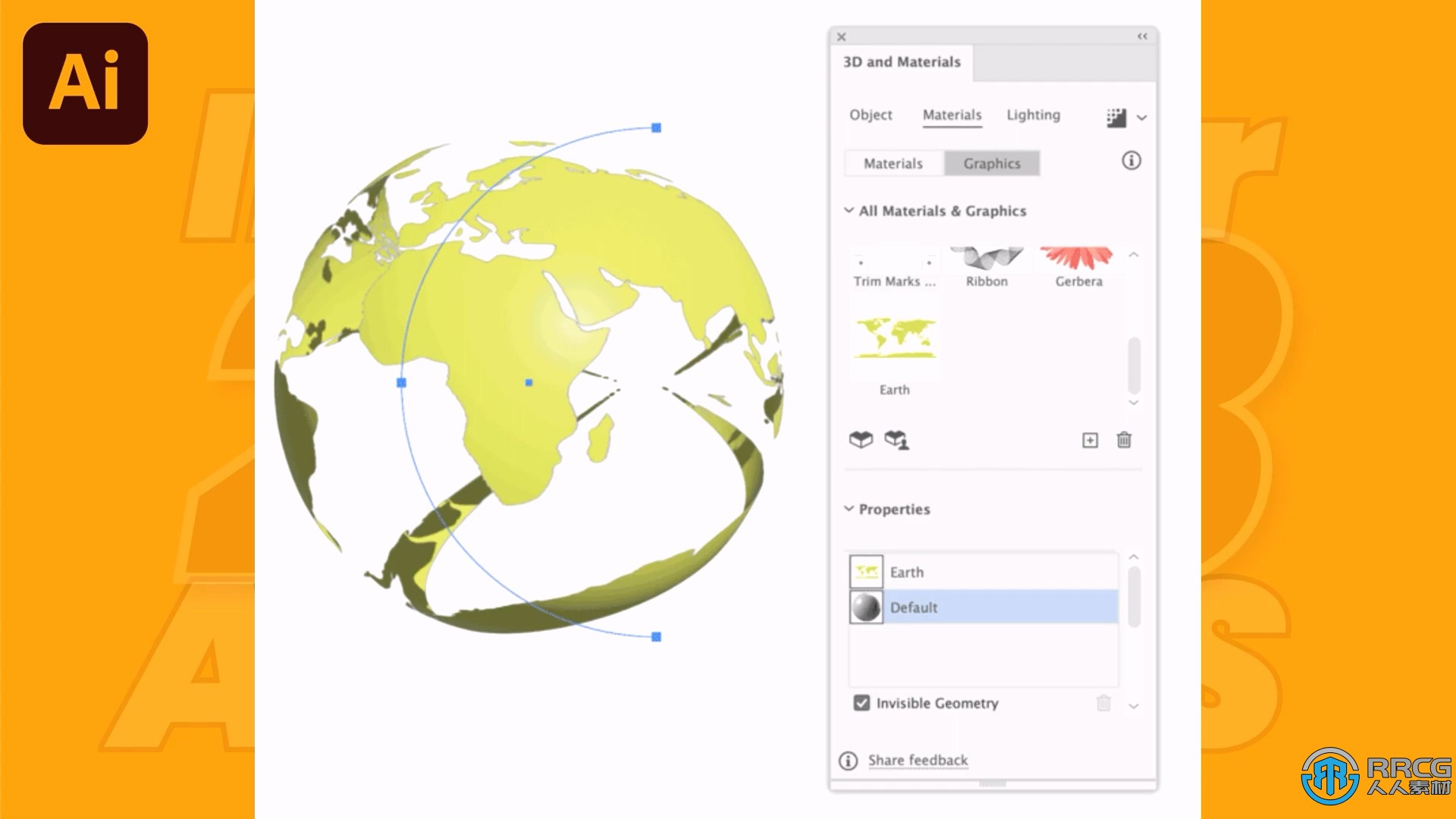Image resolution: width=1456 pixels, height=819 pixels.
Task: Click the delete material icon
Action: click(1124, 440)
